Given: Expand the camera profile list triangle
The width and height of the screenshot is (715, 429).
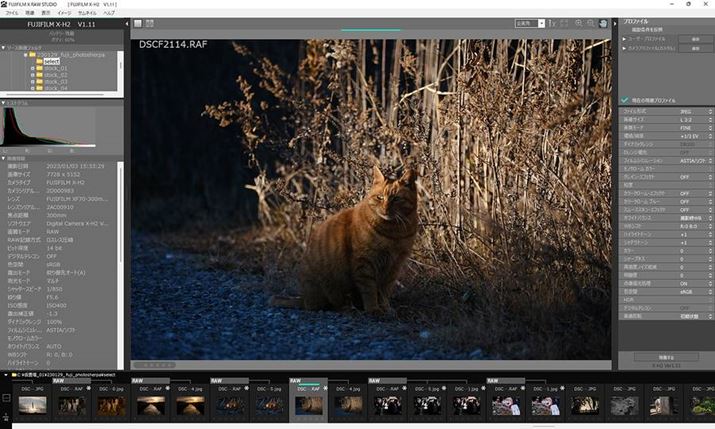Looking at the screenshot, I should click(x=624, y=48).
